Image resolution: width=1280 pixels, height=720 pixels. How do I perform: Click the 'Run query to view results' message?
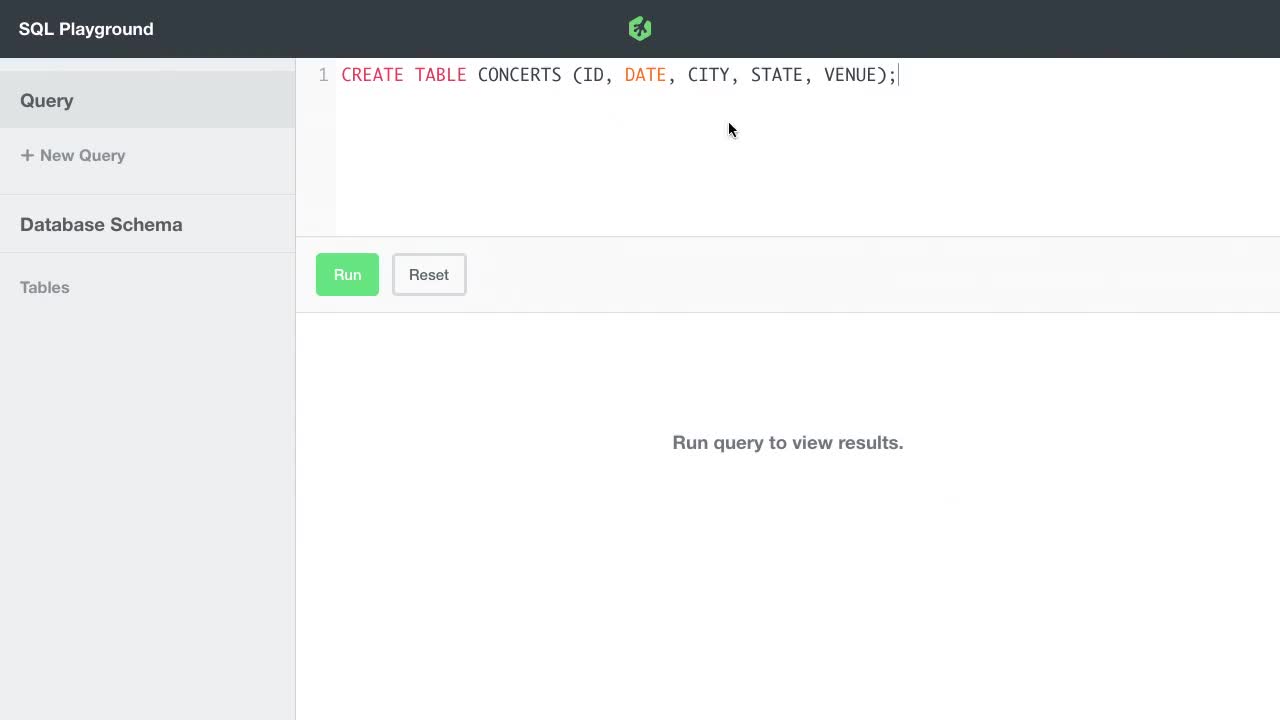point(787,443)
